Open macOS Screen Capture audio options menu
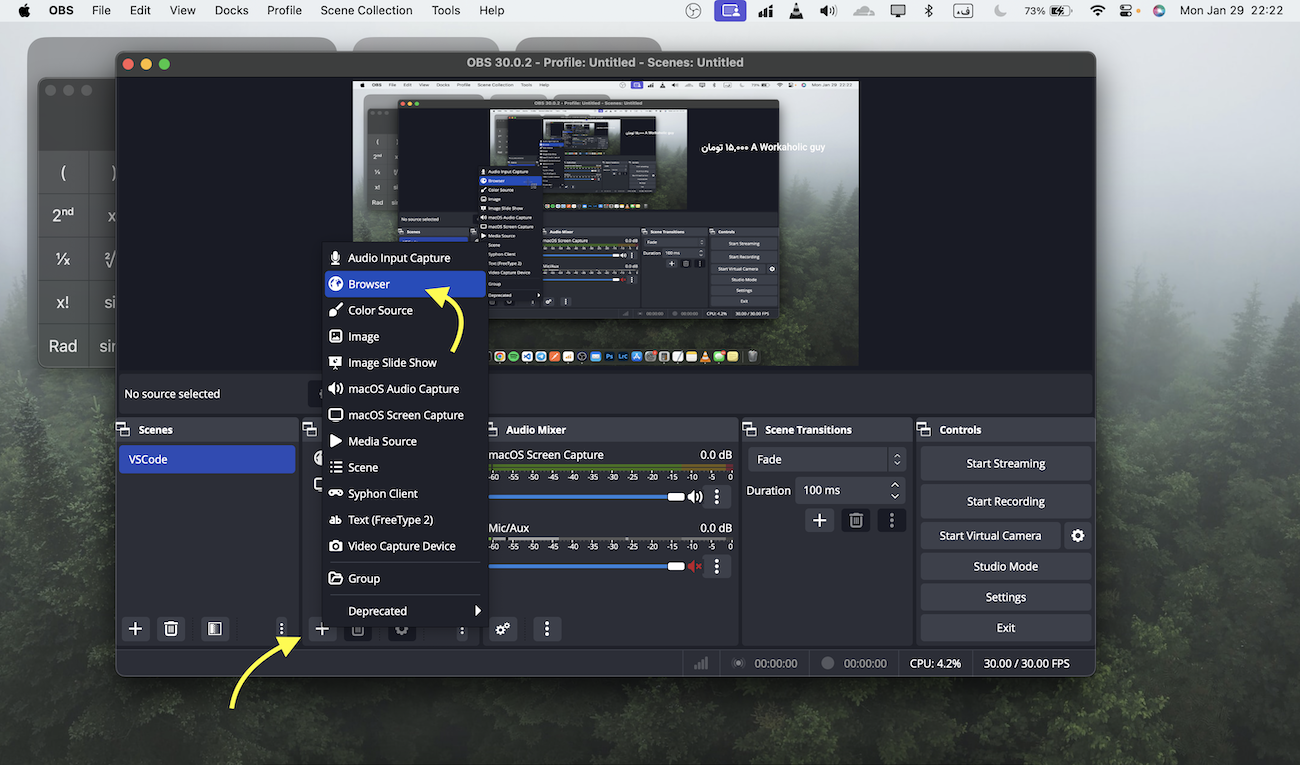Image resolution: width=1300 pixels, height=765 pixels. (716, 497)
